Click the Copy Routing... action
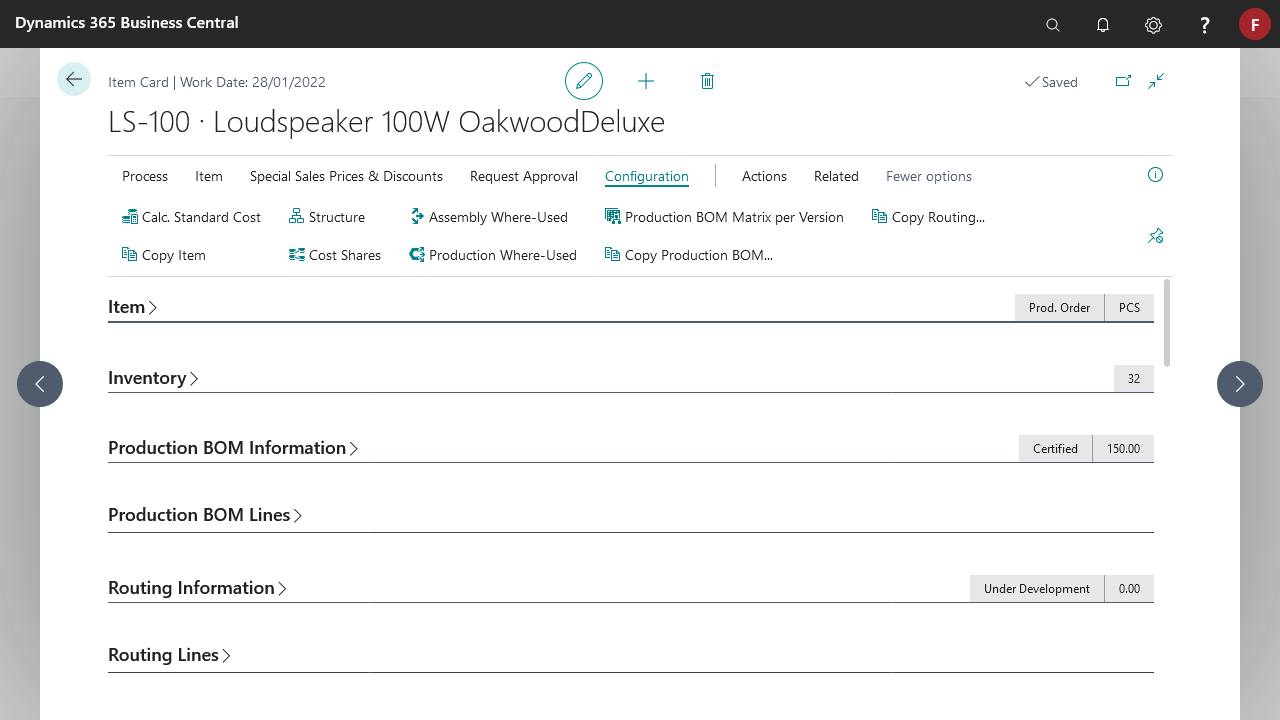Viewport: 1280px width, 720px height. click(928, 217)
